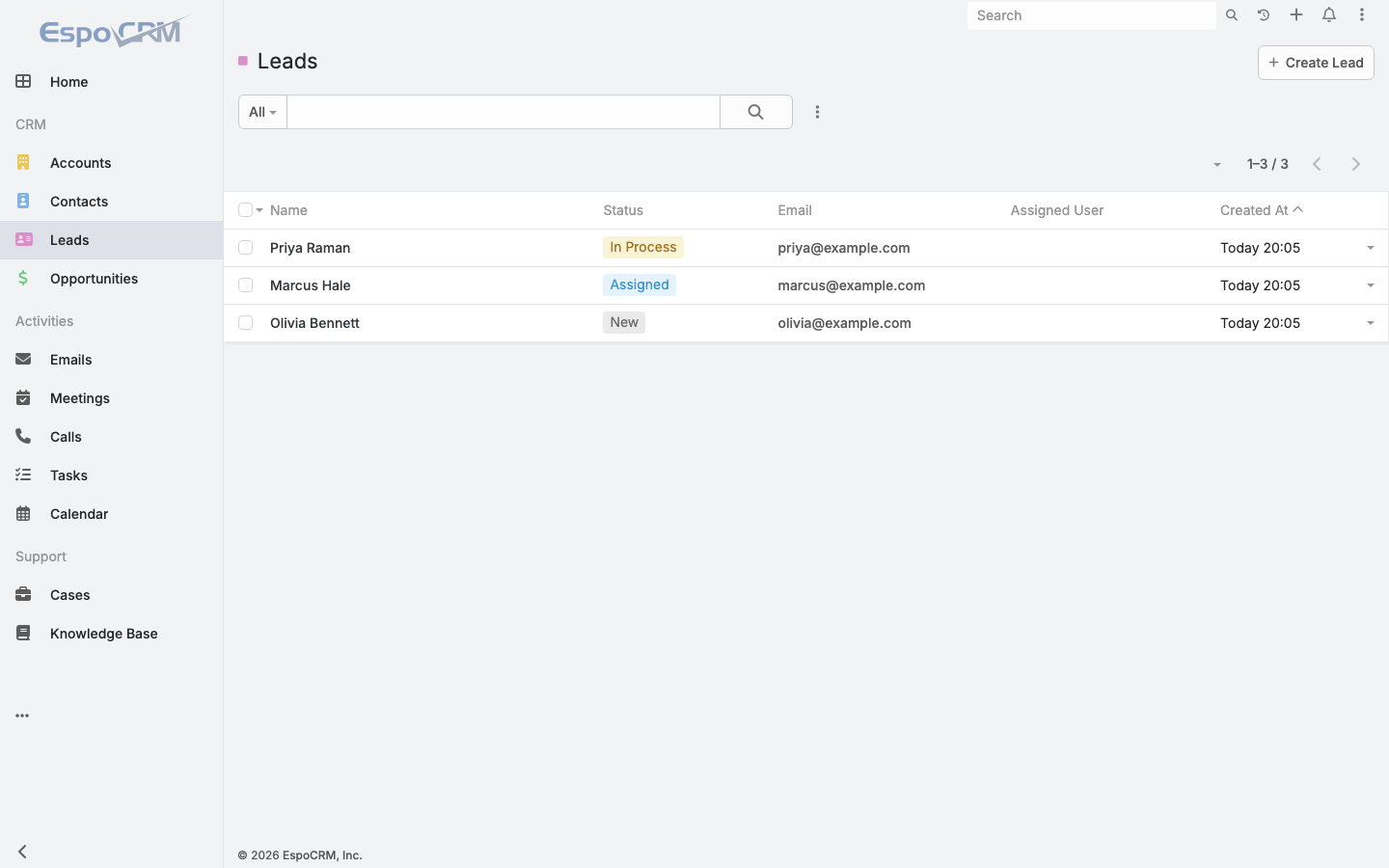Image resolution: width=1389 pixels, height=868 pixels.
Task: Run the Leads list search button
Action: tap(756, 112)
